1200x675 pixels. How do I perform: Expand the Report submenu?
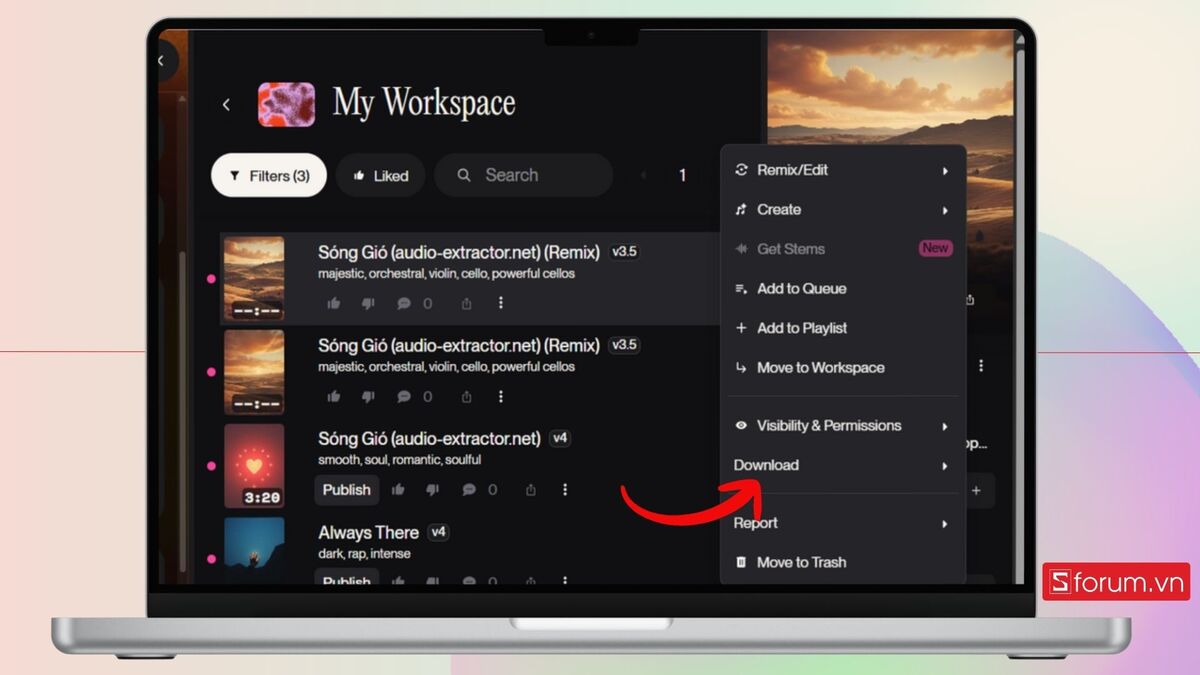(842, 523)
